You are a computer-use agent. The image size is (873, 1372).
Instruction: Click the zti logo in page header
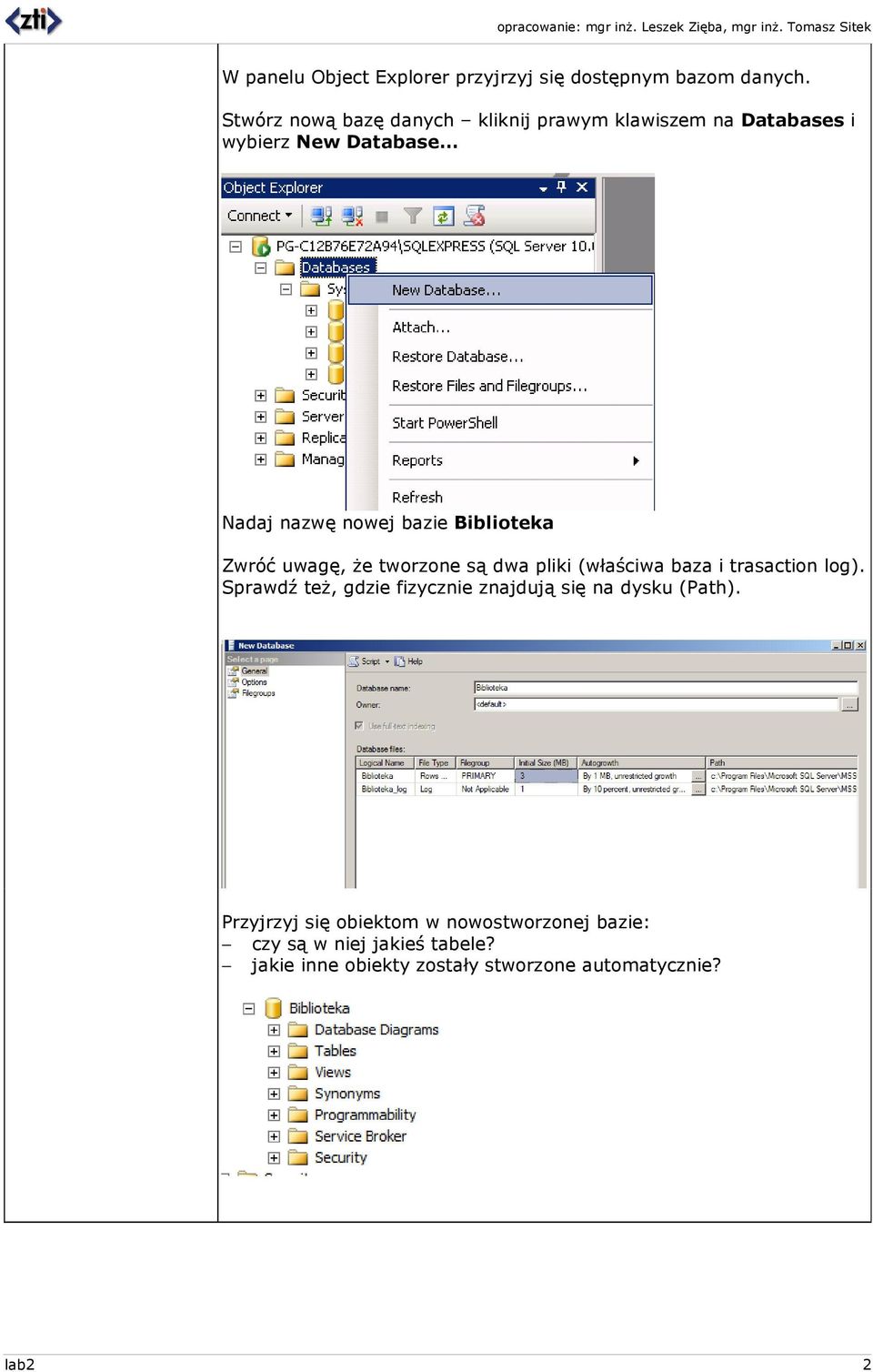click(34, 20)
